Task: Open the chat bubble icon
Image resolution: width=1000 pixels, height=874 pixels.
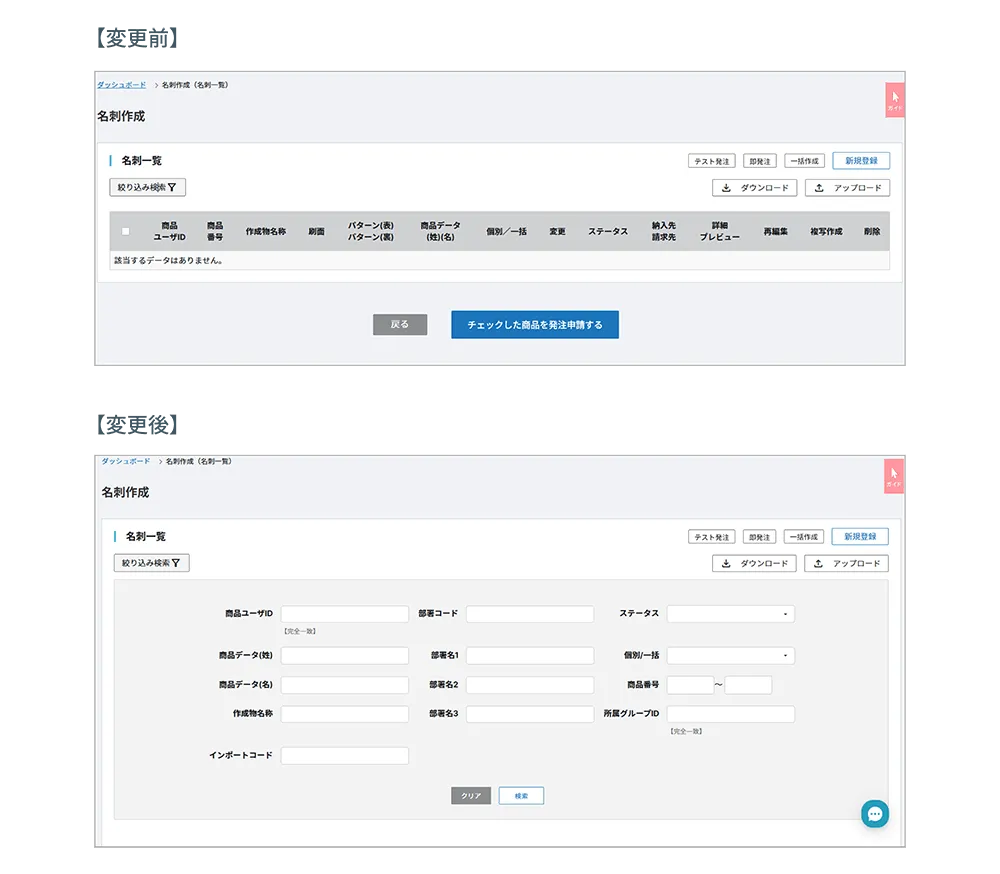Action: tap(875, 814)
